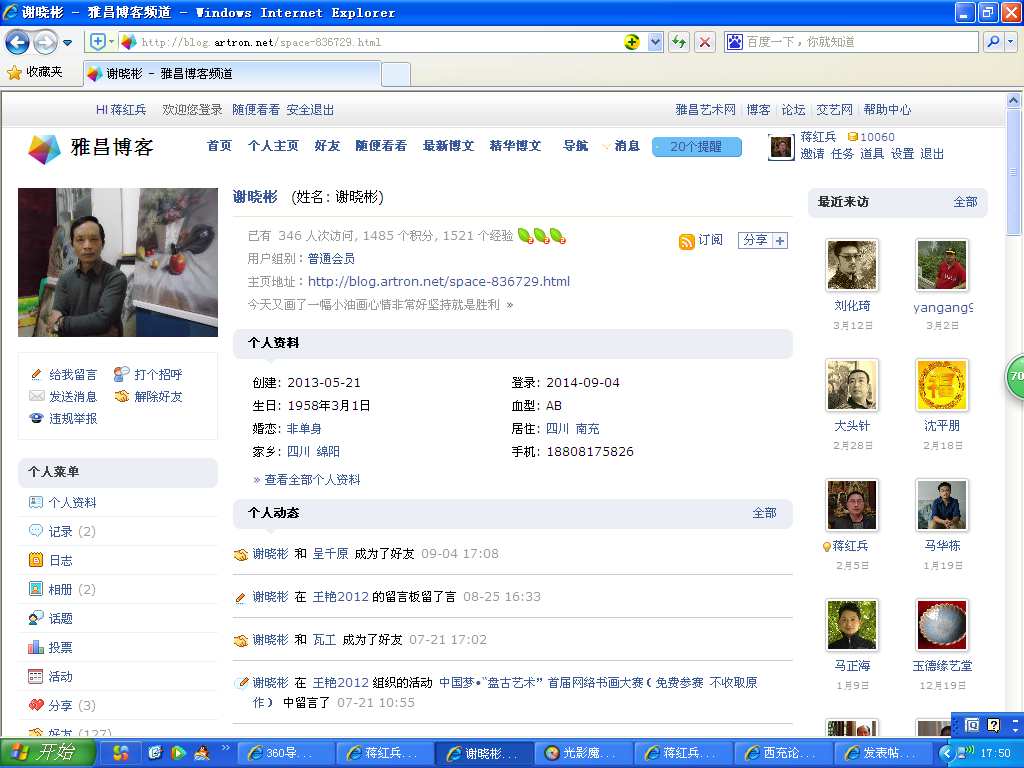The width and height of the screenshot is (1024, 768).
Task: Select the 最新博文 navigation item
Action: (x=448, y=146)
